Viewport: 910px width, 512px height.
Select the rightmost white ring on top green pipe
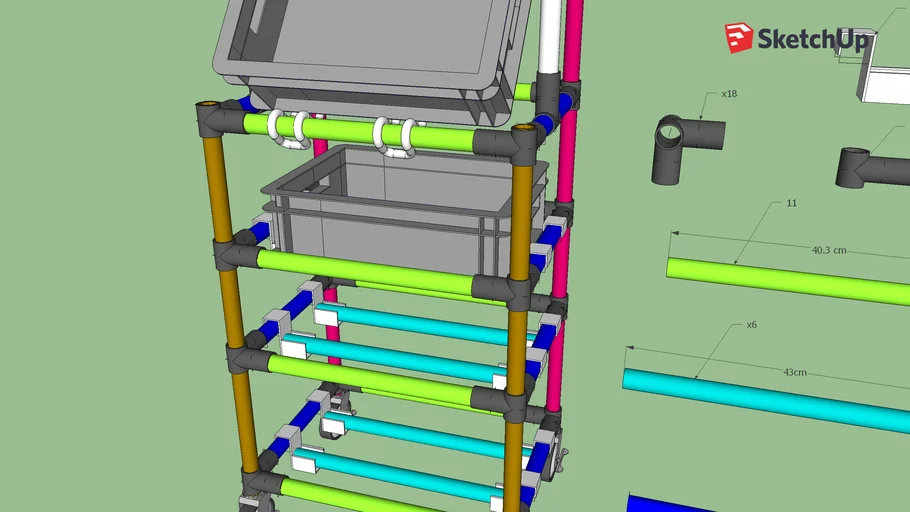point(407,137)
